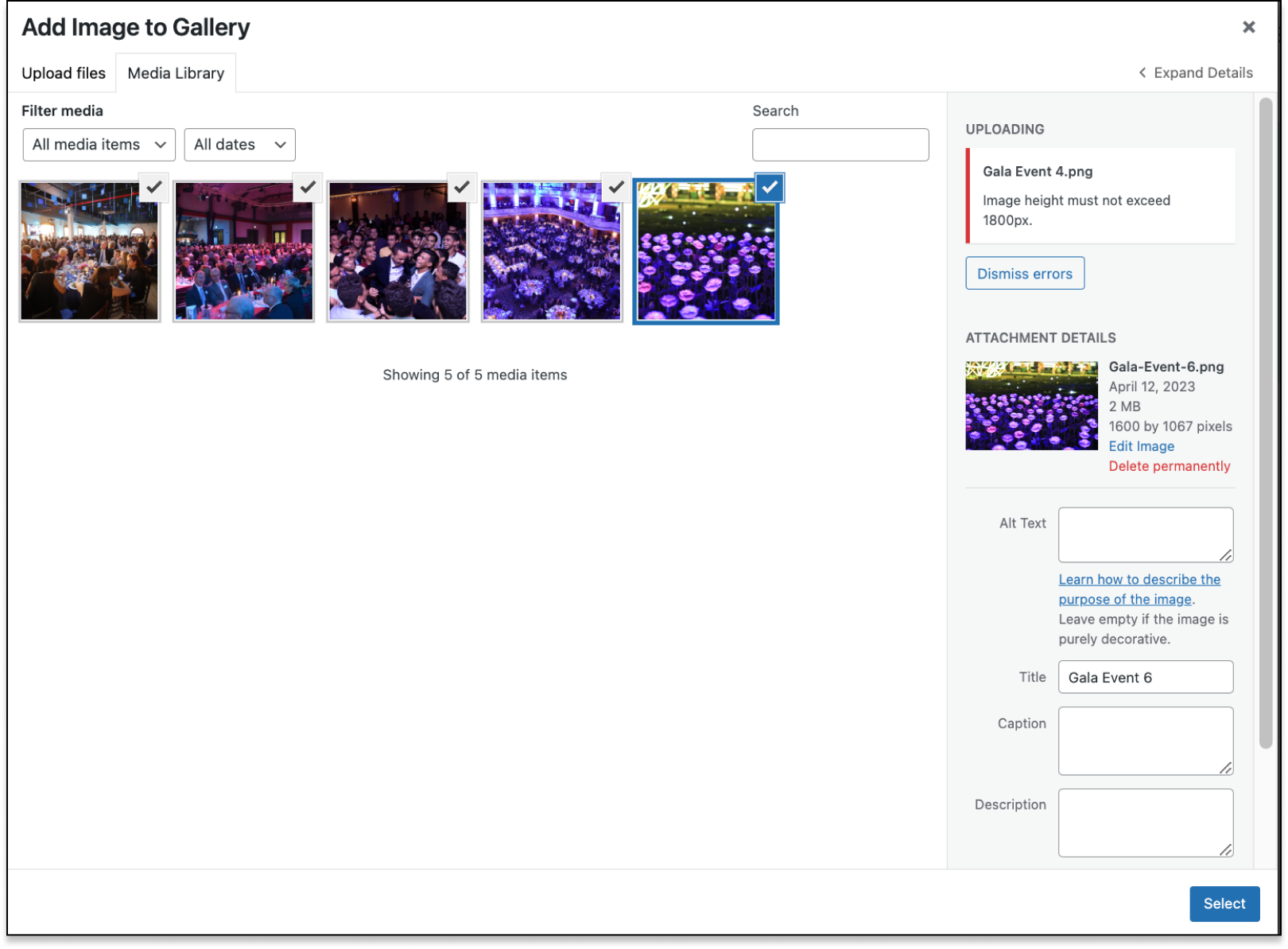Open the All dates filter dropdown
Viewport: 1288px width, 949px height.
click(x=239, y=144)
